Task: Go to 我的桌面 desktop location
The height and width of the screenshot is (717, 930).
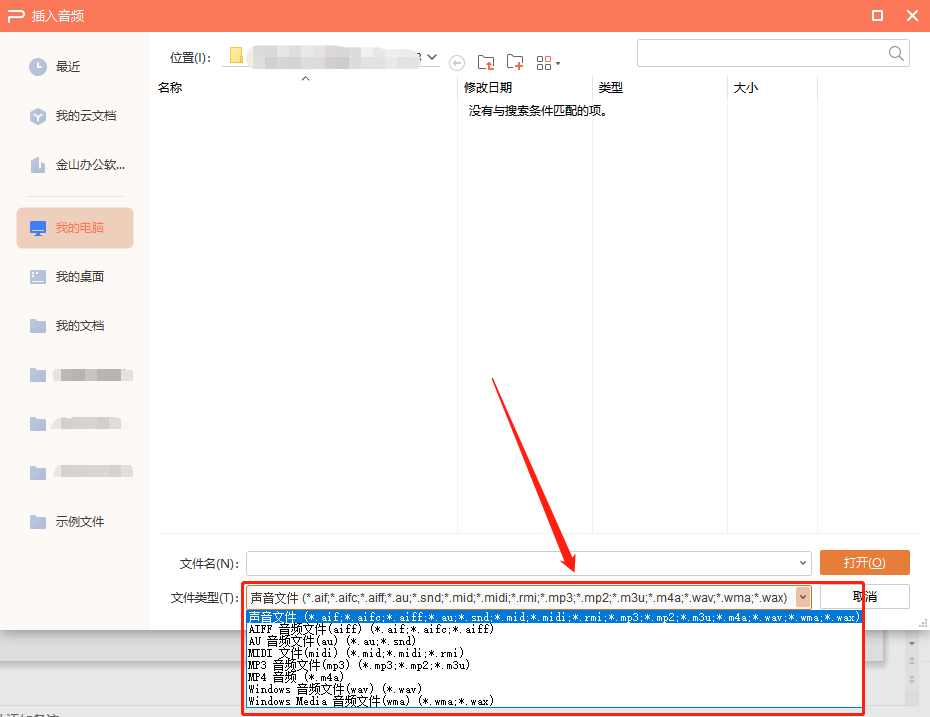Action: 79,277
